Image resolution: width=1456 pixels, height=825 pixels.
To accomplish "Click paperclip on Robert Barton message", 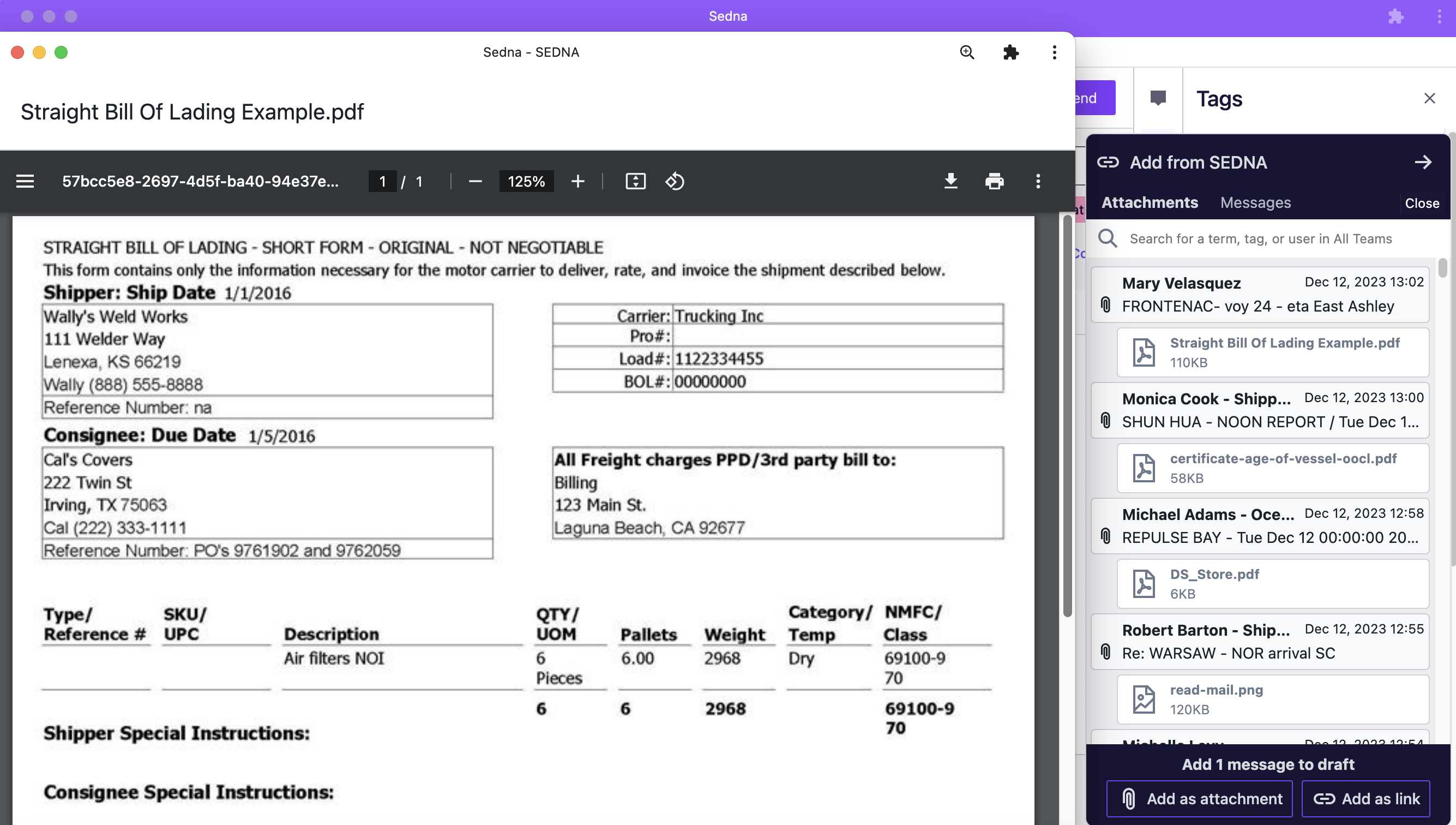I will (1105, 651).
